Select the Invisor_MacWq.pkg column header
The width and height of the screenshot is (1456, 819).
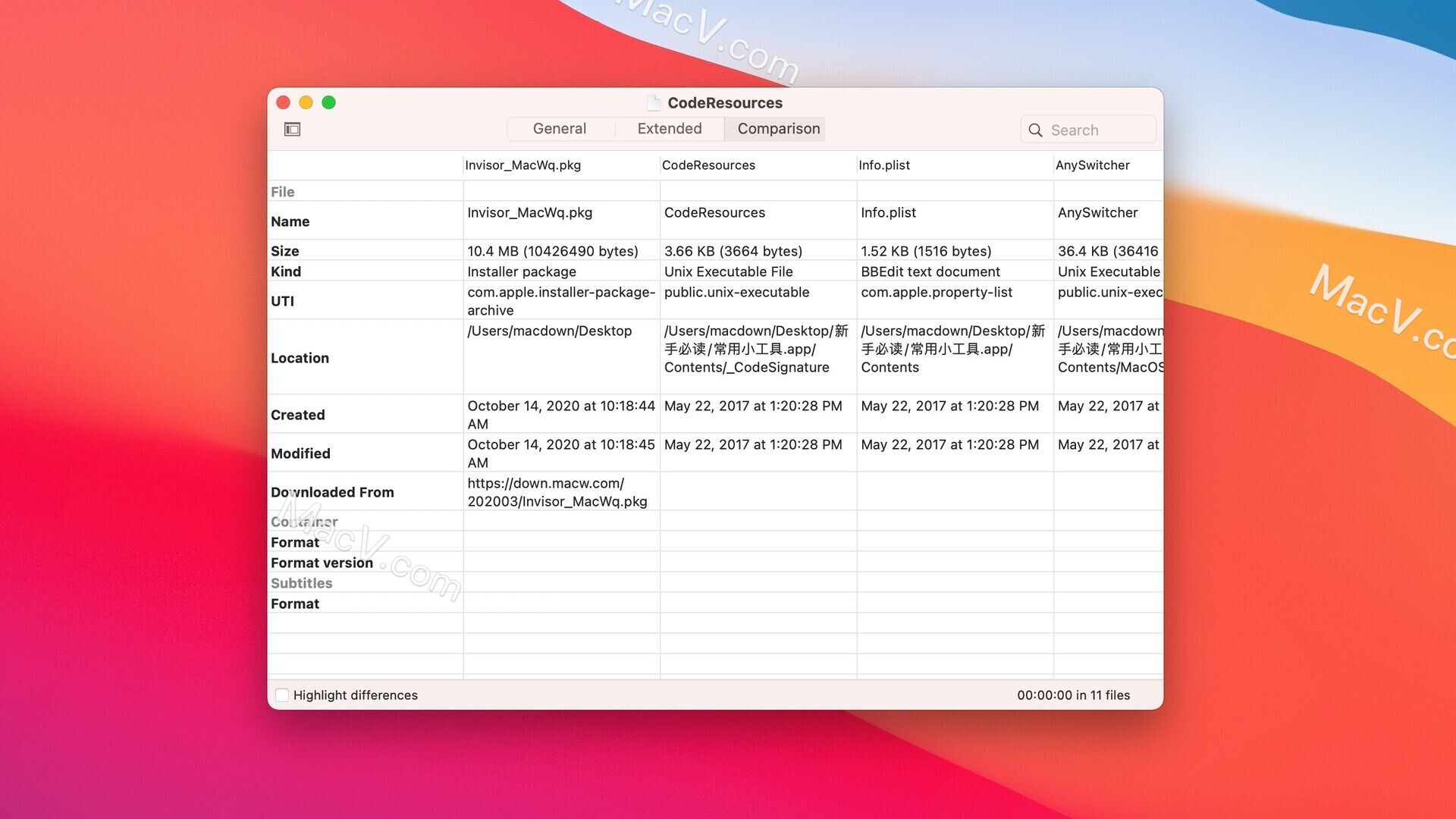point(523,165)
